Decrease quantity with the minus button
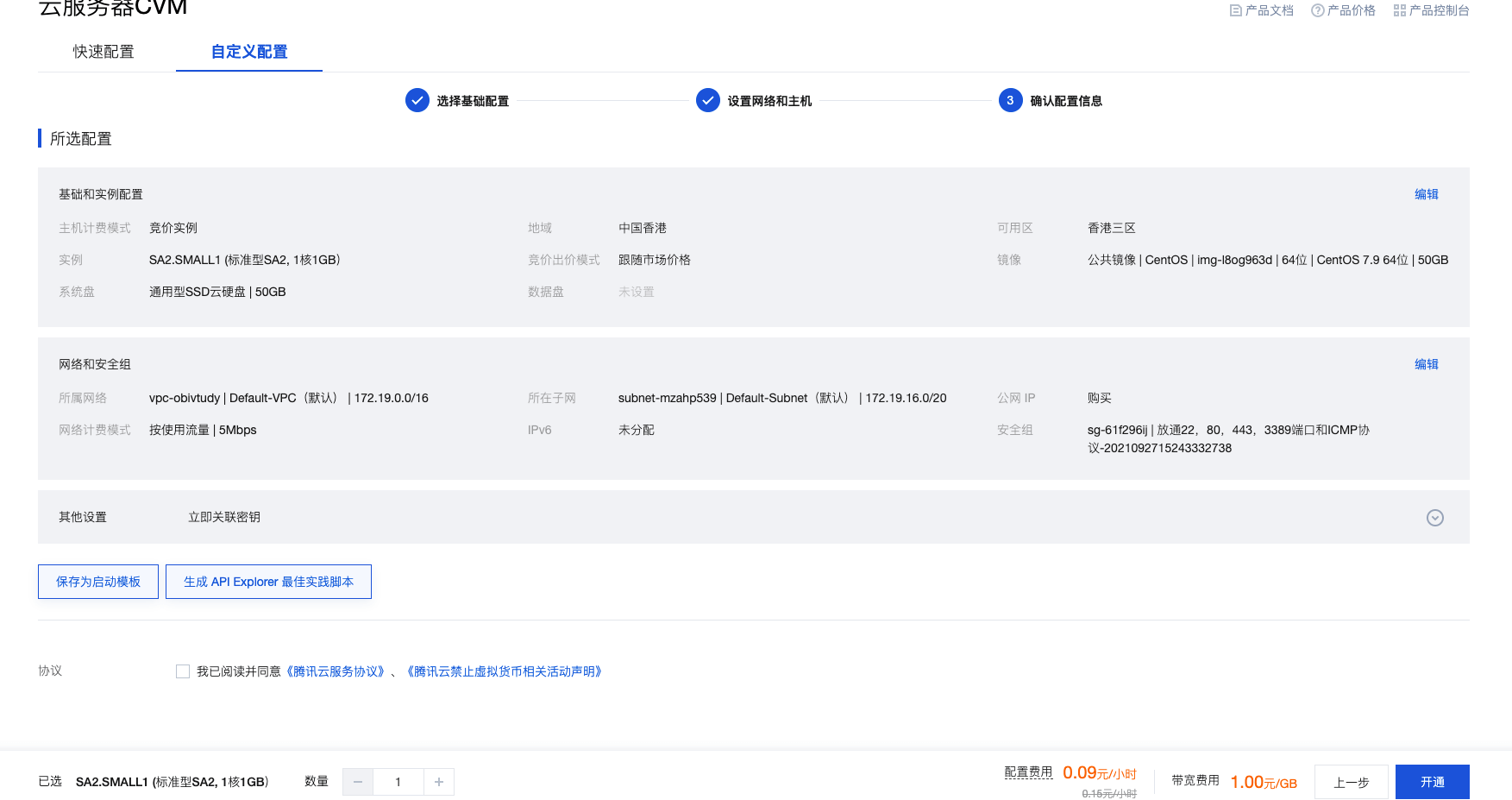 tap(358, 782)
